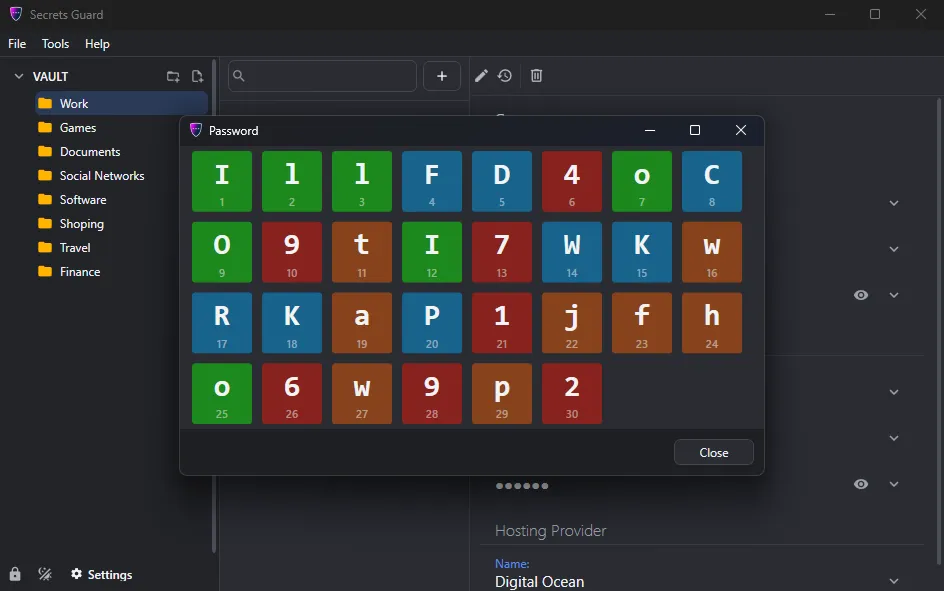Open the File menu

pos(17,44)
